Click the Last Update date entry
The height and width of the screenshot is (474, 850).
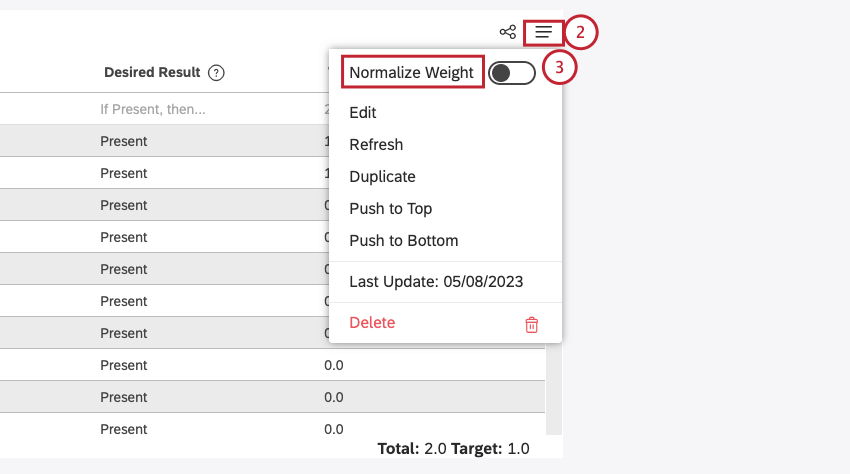pyautogui.click(x=436, y=282)
